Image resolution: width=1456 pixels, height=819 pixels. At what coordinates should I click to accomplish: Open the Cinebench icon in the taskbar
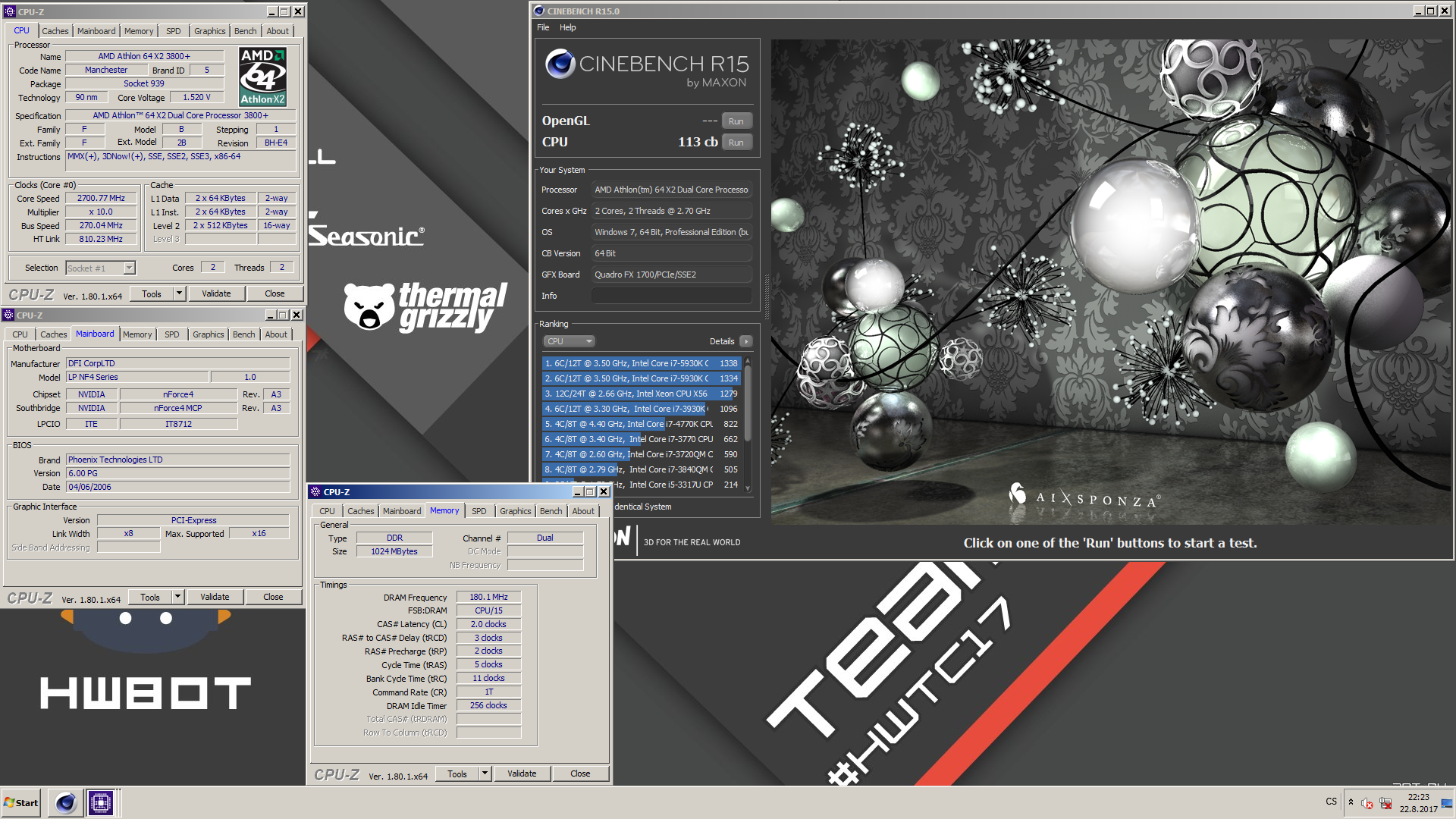(x=66, y=802)
